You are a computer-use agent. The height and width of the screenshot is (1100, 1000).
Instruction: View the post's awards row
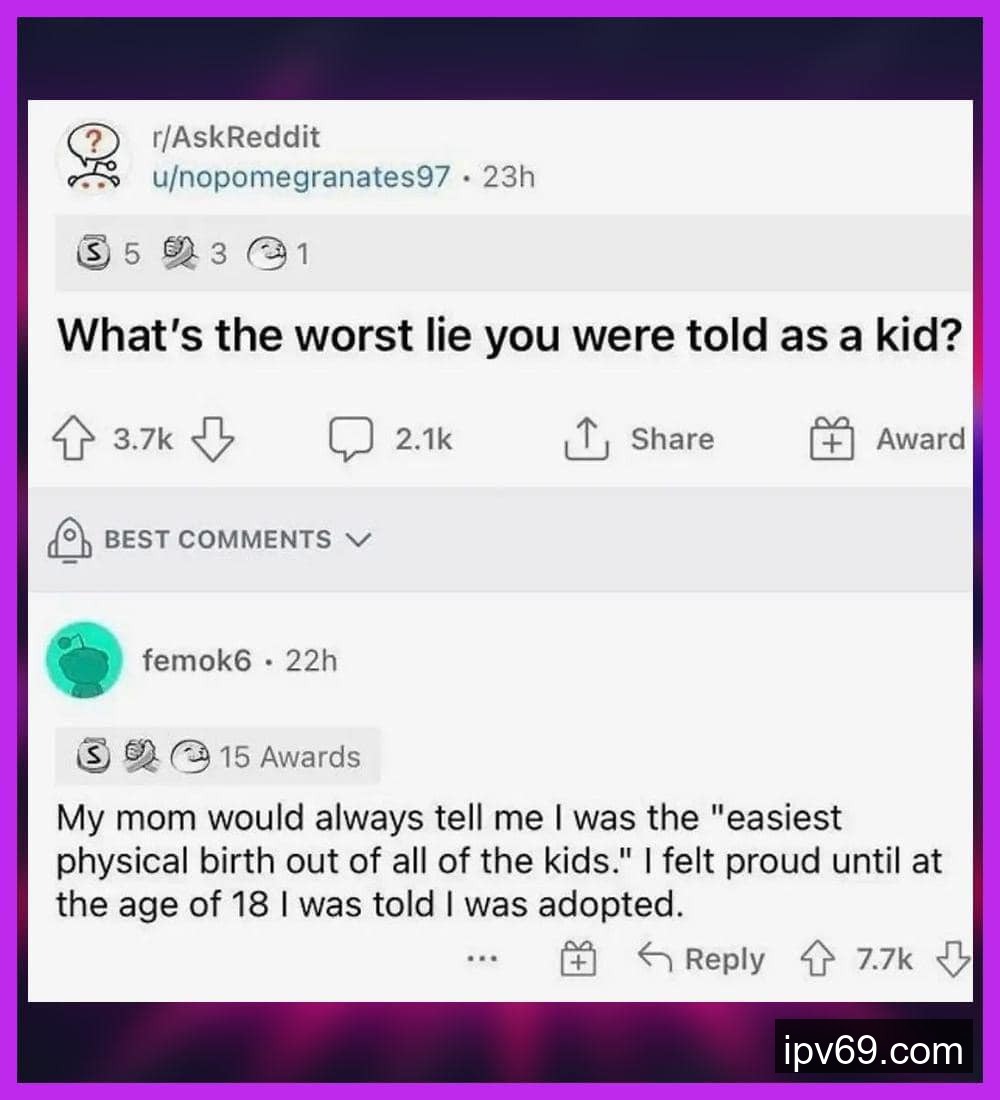point(190,256)
